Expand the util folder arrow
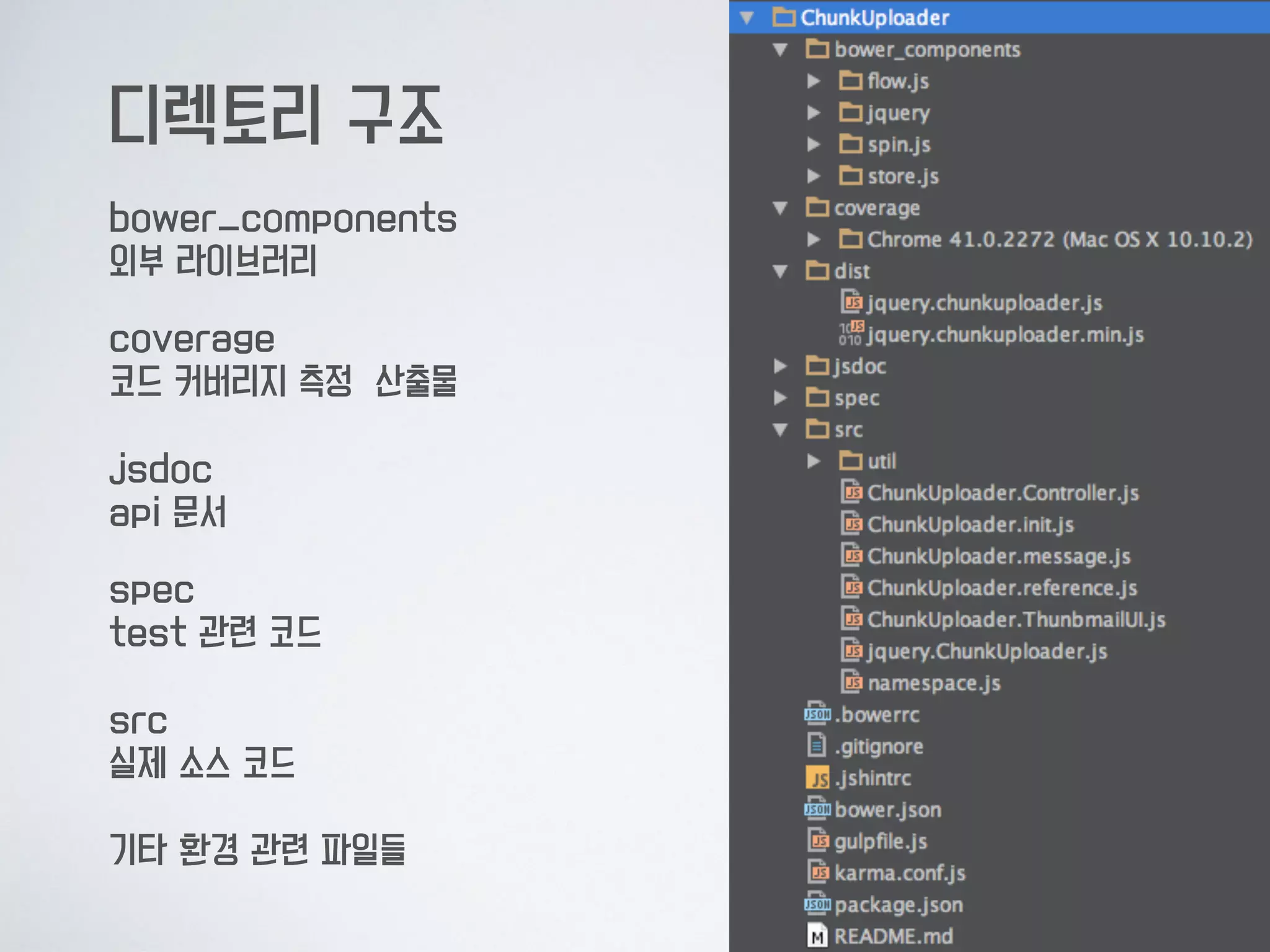1270x952 pixels. (814, 461)
